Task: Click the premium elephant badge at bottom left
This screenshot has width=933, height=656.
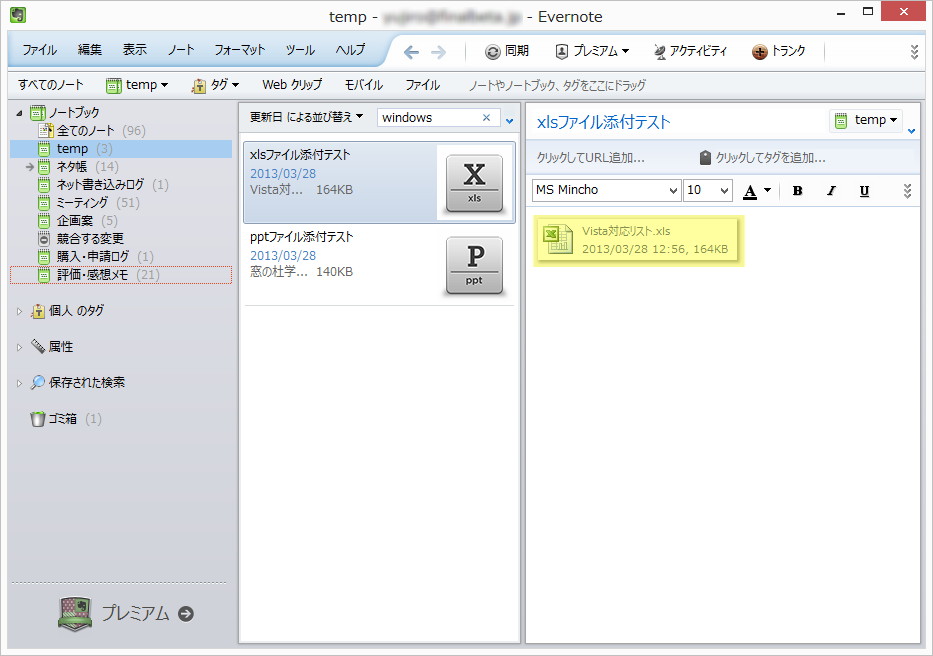Action: (75, 615)
